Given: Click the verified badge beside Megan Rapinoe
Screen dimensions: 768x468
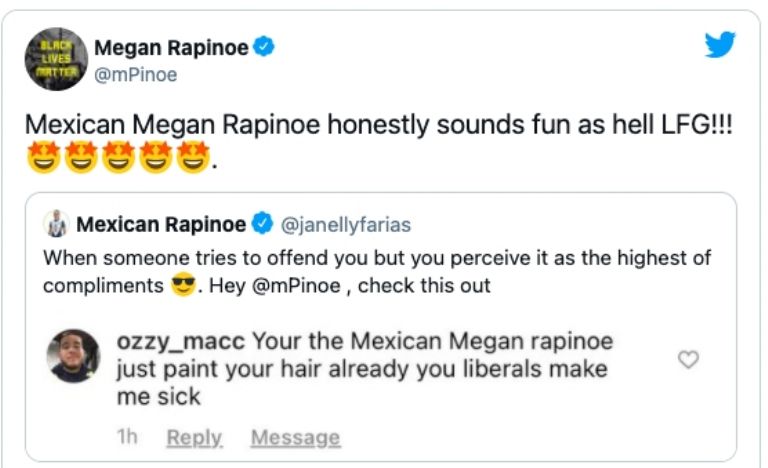Looking at the screenshot, I should [x=265, y=48].
